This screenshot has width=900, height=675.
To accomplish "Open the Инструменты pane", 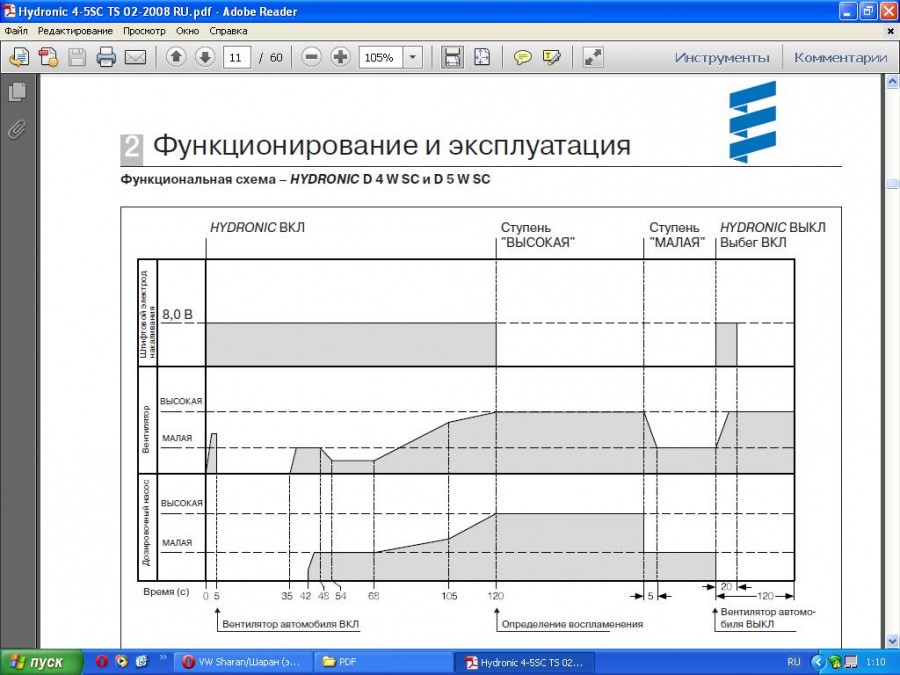I will (x=722, y=57).
